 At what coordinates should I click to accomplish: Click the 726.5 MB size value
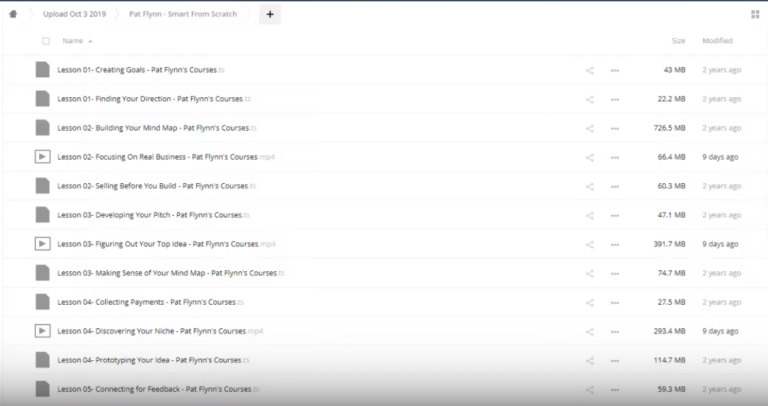(x=669, y=128)
